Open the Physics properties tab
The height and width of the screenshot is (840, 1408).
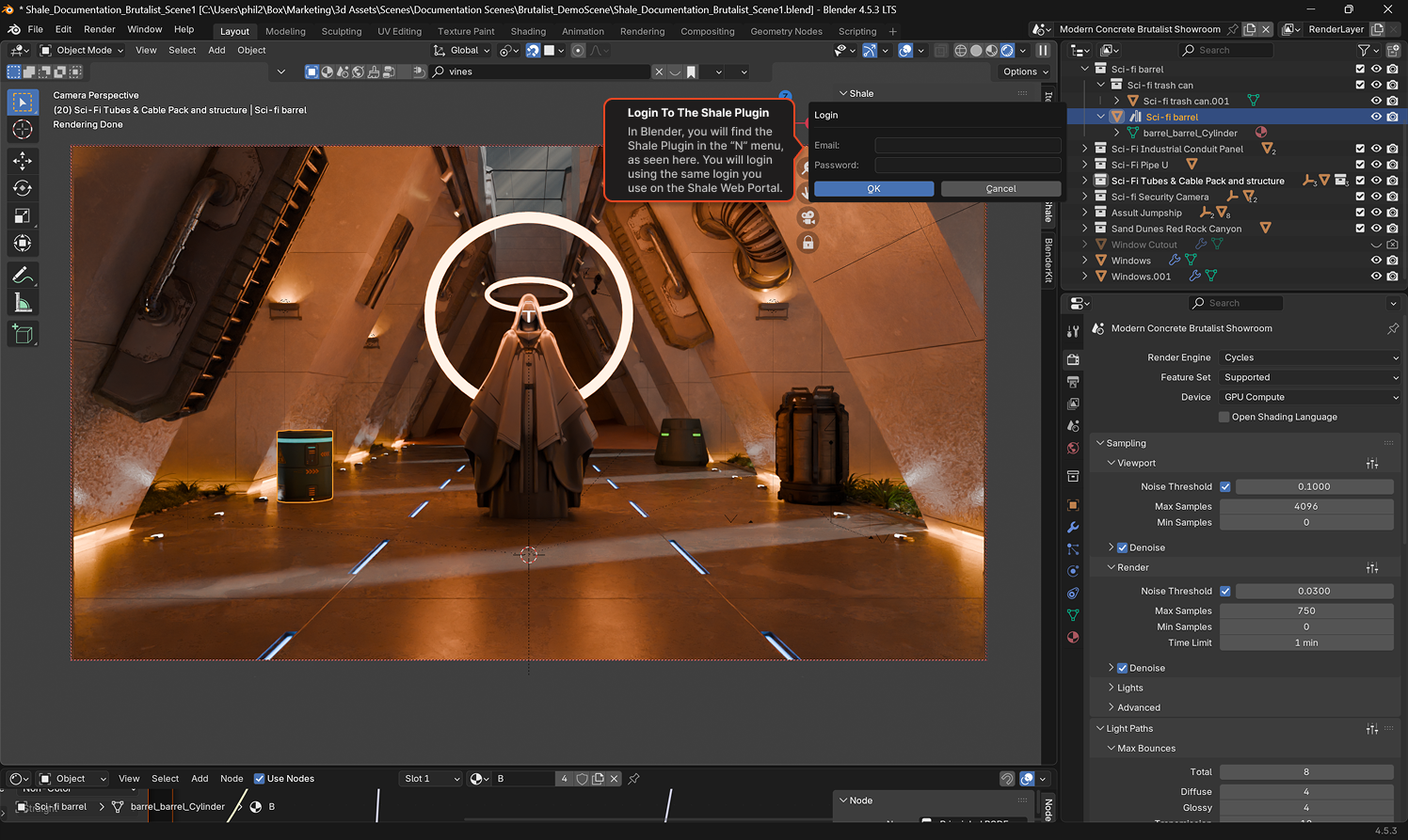tap(1073, 571)
